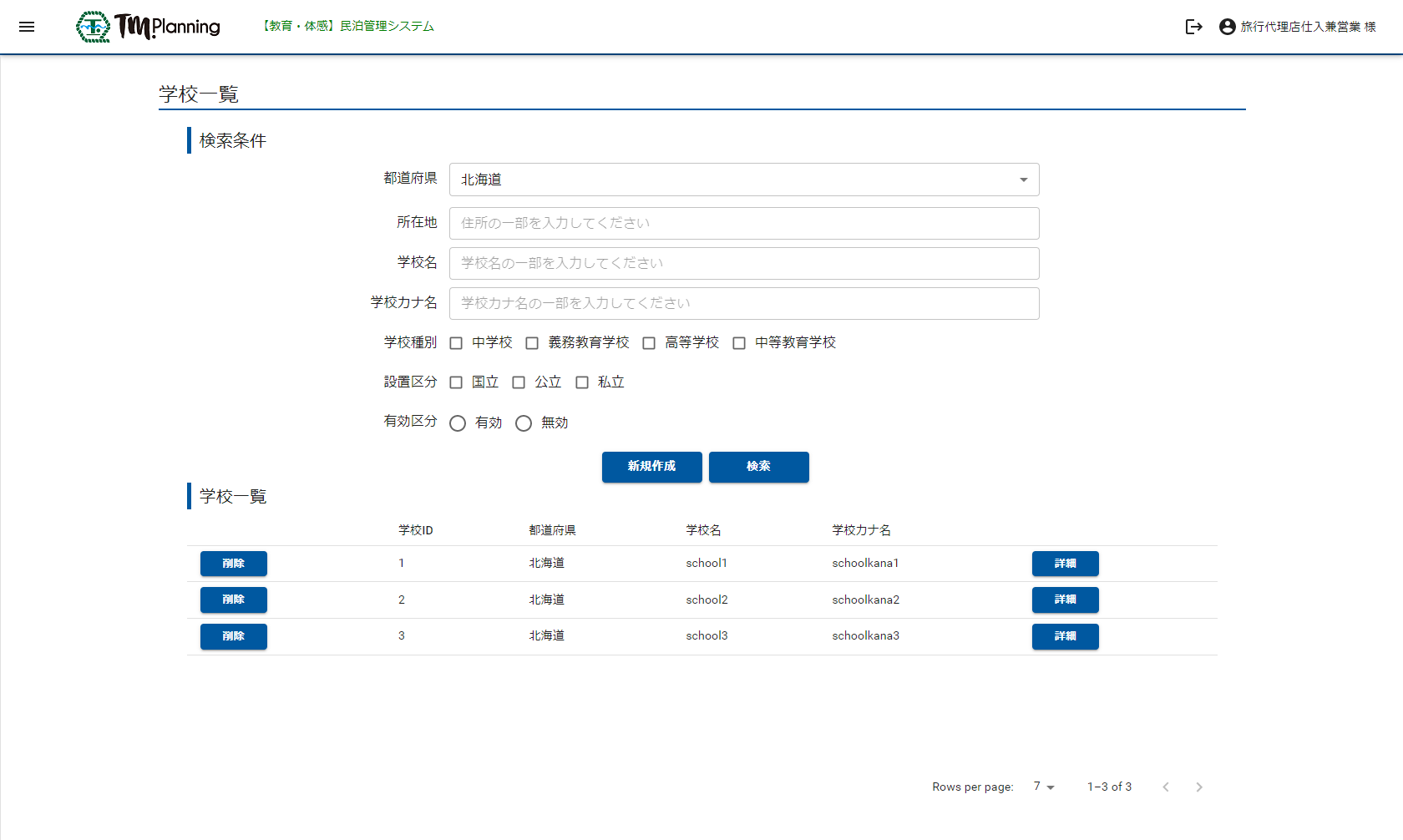Expand the rows per page selector
Viewport: 1403px width, 840px height.
click(x=1044, y=787)
